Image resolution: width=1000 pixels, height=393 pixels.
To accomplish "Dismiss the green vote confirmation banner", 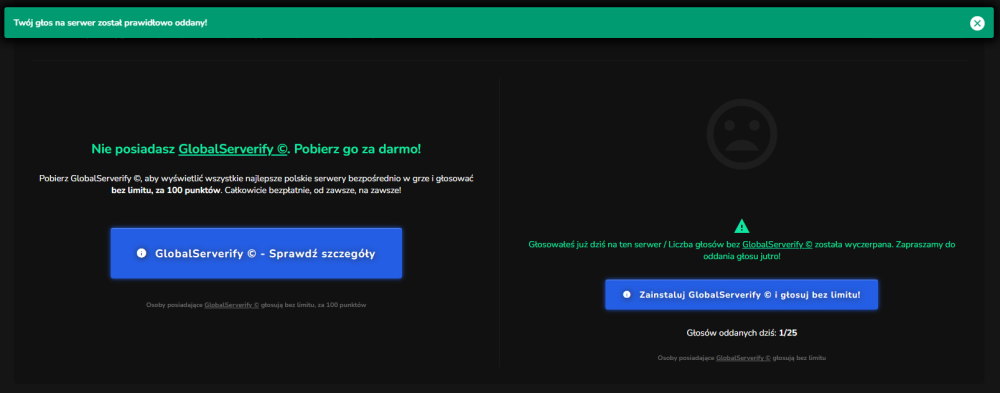I will [x=977, y=23].
